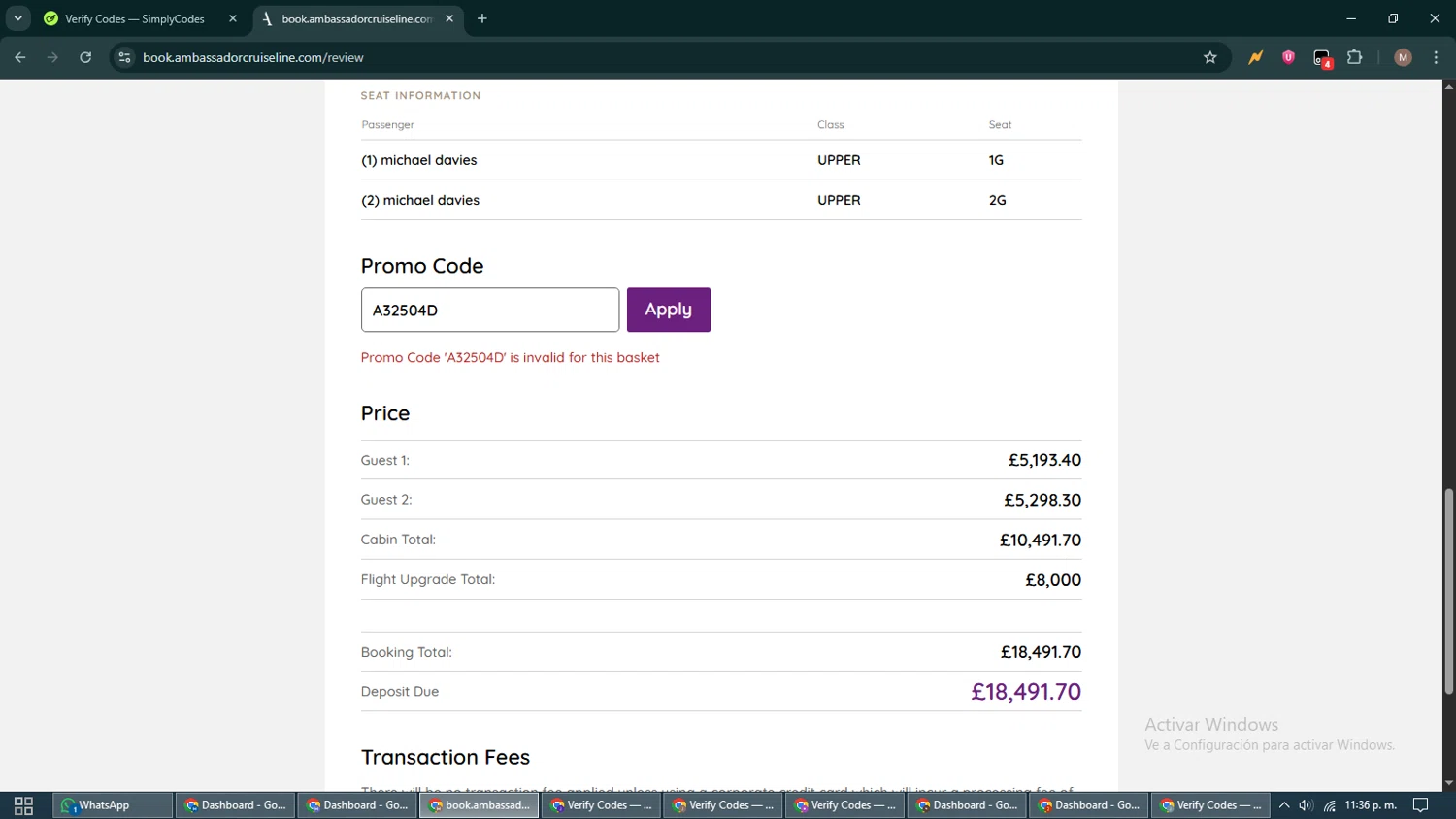Click the address bar URL

coord(253,58)
